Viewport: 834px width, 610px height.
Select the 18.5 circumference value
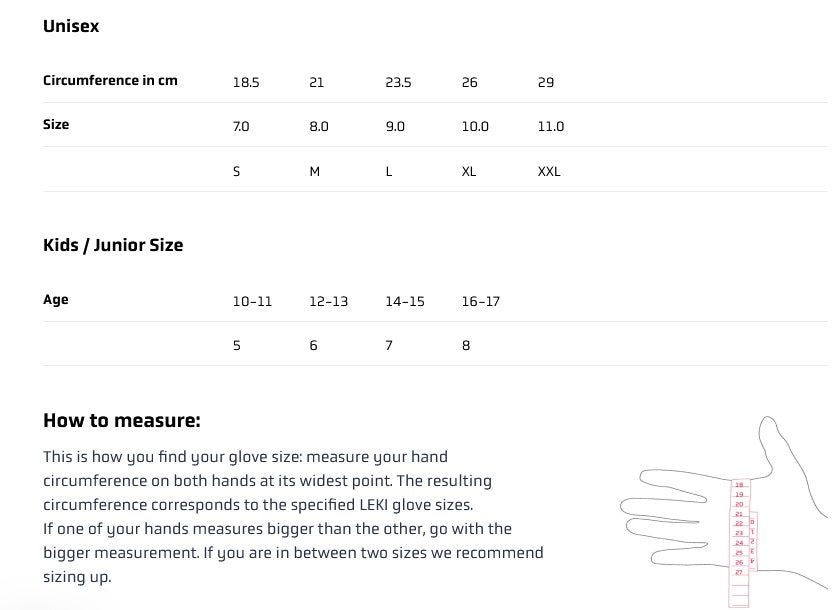[246, 82]
